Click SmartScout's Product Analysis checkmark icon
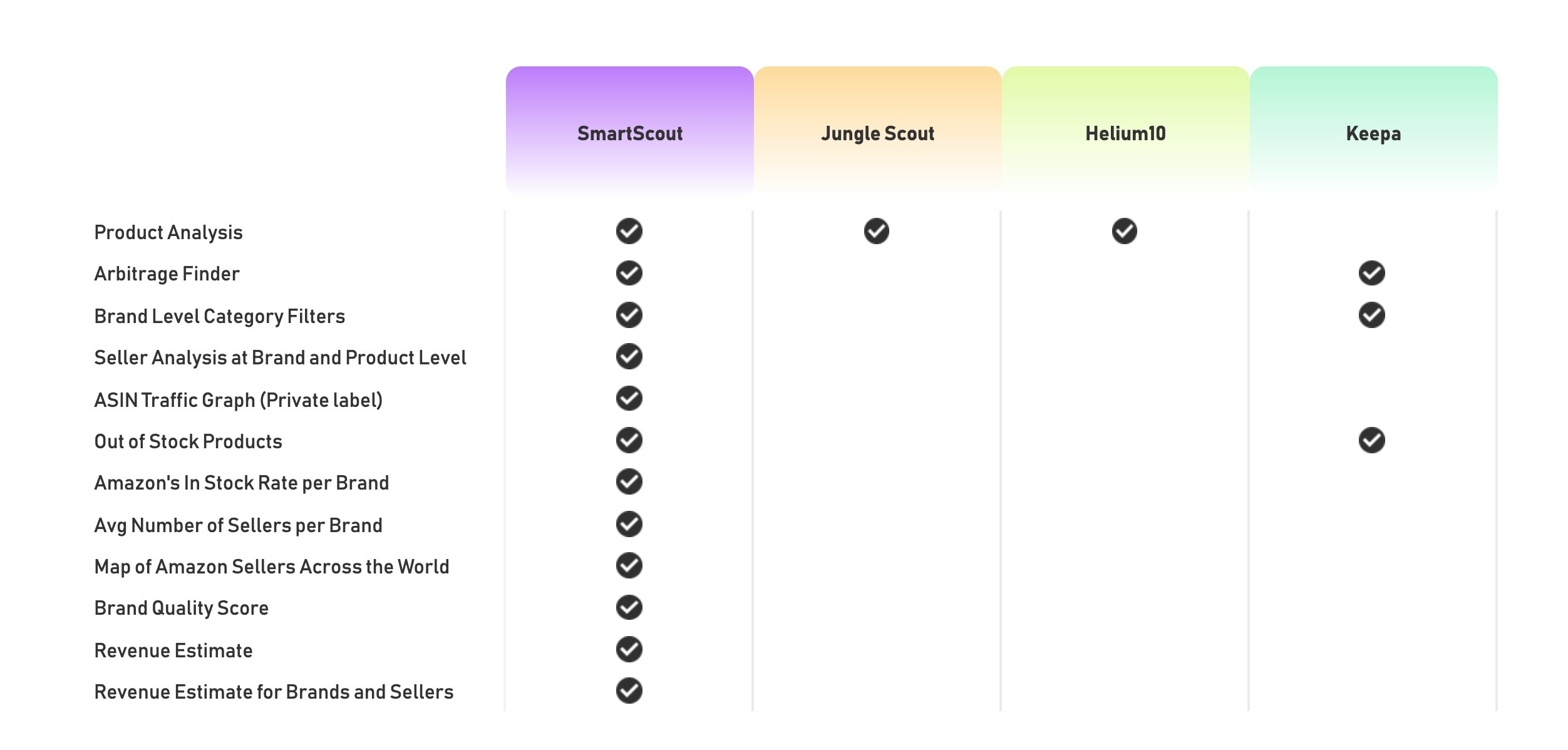Screen dimensions: 1568x750 629,231
